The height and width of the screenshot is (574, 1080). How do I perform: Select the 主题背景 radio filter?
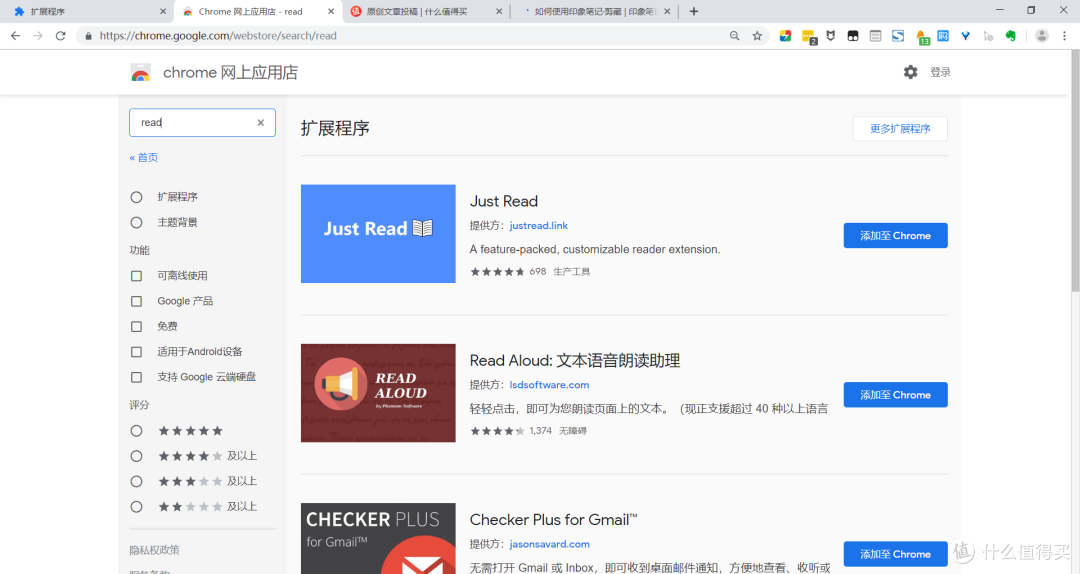(x=136, y=223)
